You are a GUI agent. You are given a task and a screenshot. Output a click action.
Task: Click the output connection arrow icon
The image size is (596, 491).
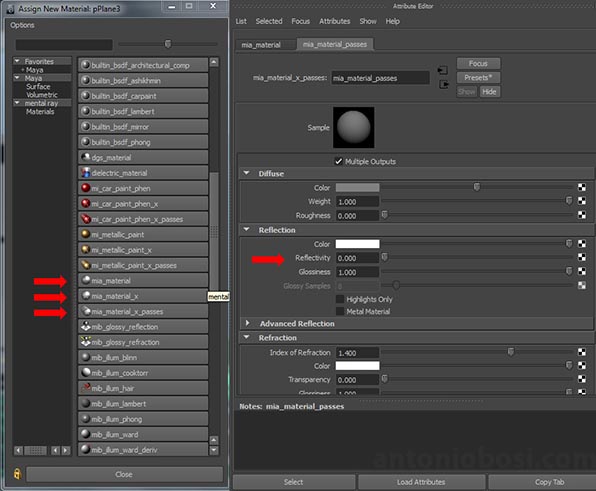(444, 84)
